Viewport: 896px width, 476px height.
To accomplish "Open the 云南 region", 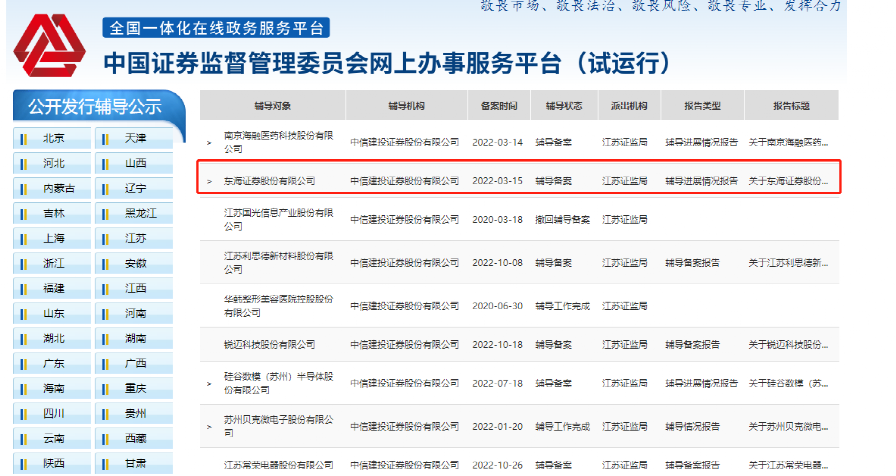I will [52, 439].
